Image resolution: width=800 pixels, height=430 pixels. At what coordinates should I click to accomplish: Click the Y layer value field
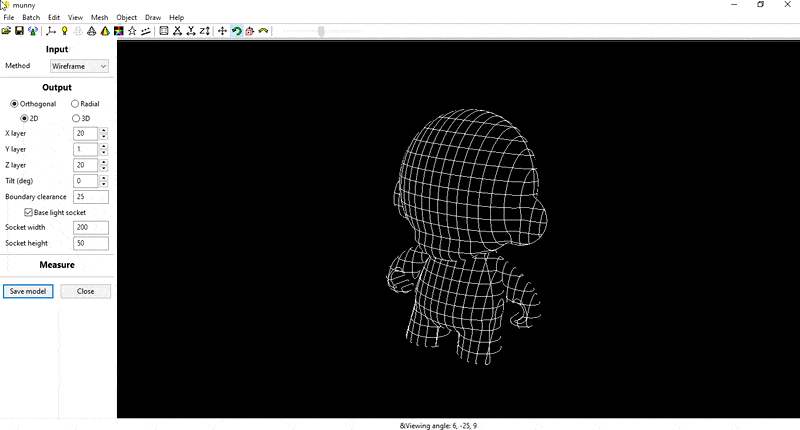[86, 149]
